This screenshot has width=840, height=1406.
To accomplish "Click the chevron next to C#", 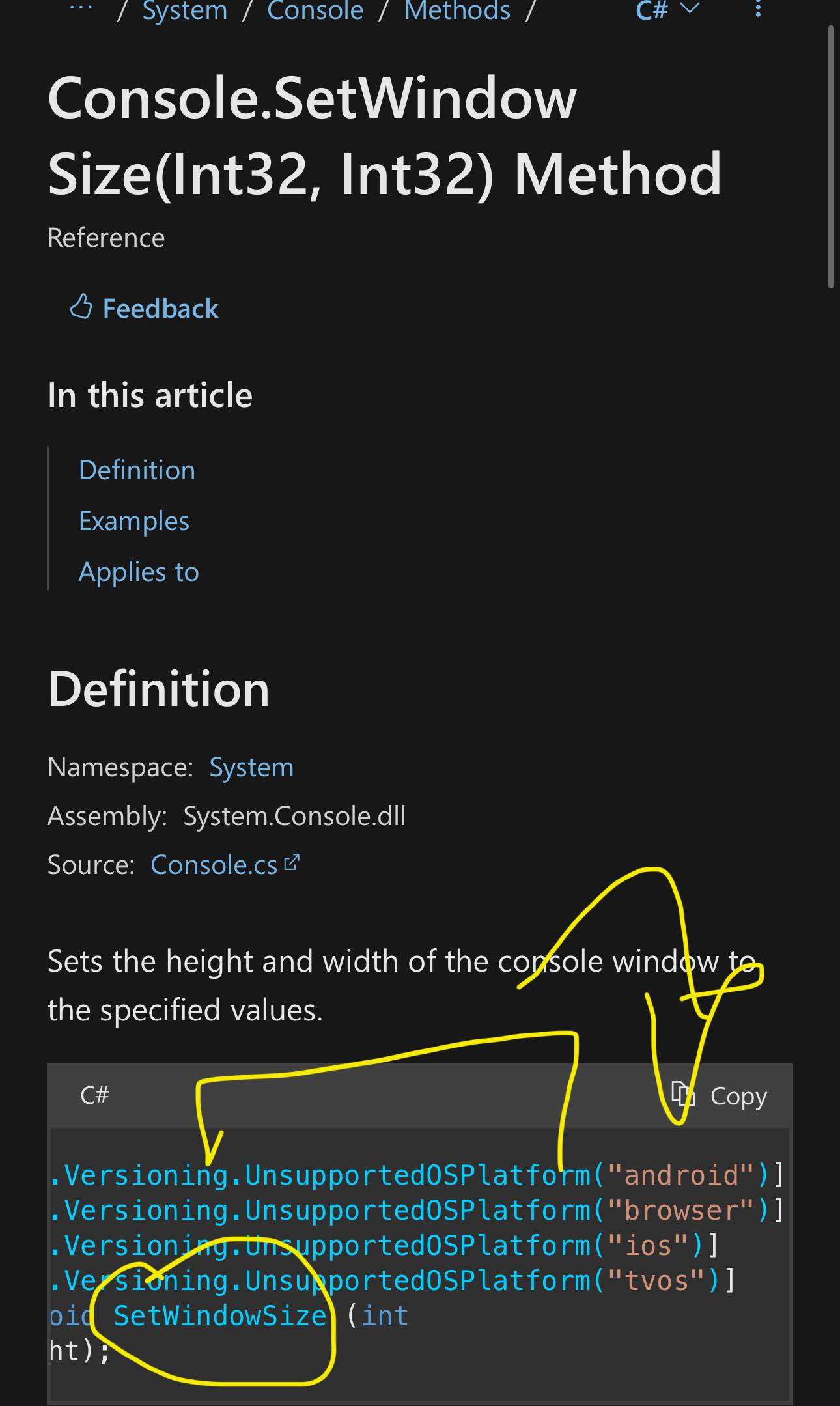I will (690, 8).
